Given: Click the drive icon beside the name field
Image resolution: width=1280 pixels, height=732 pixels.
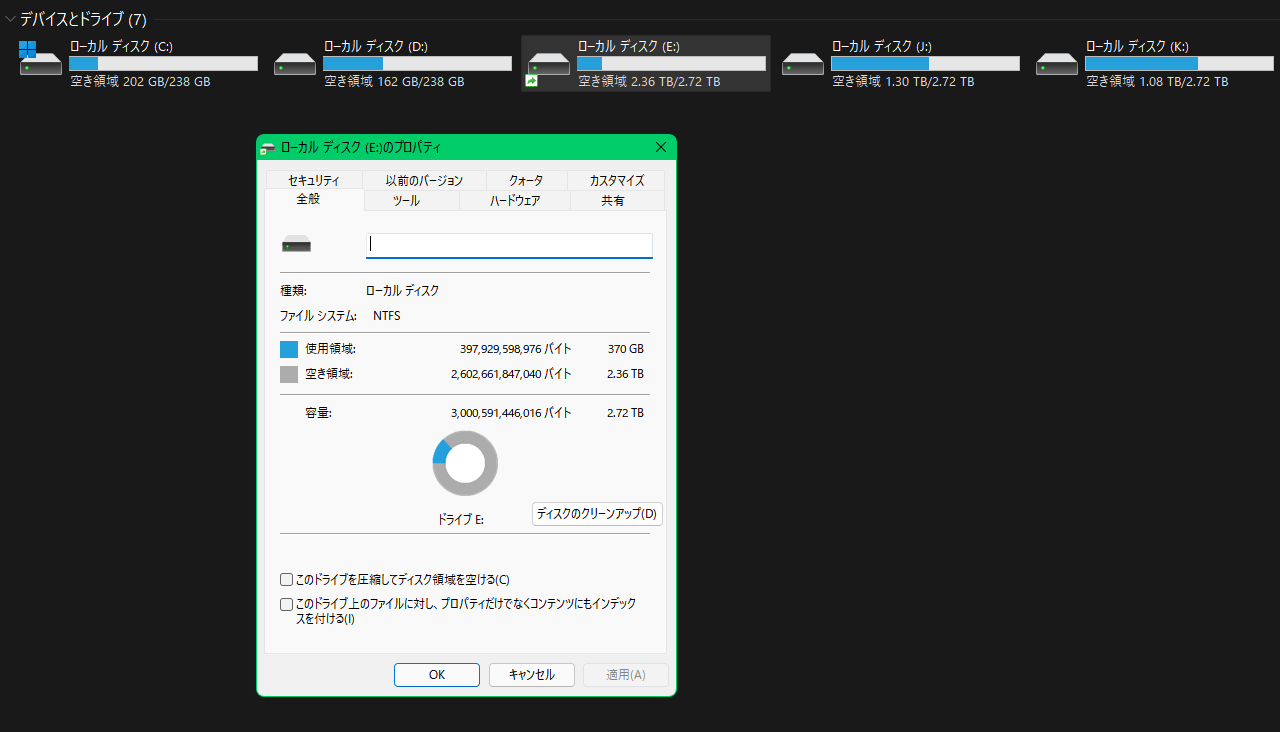Looking at the screenshot, I should [x=297, y=244].
